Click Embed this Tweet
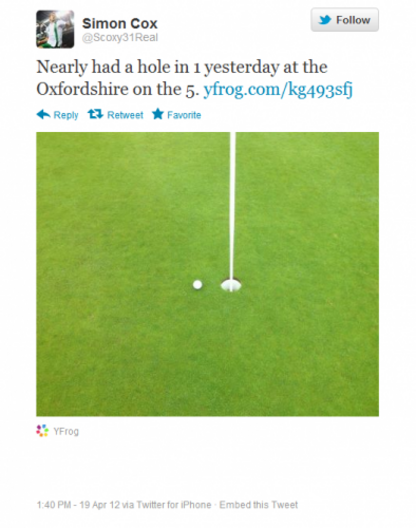This screenshot has height=528, width=416. (x=259, y=505)
